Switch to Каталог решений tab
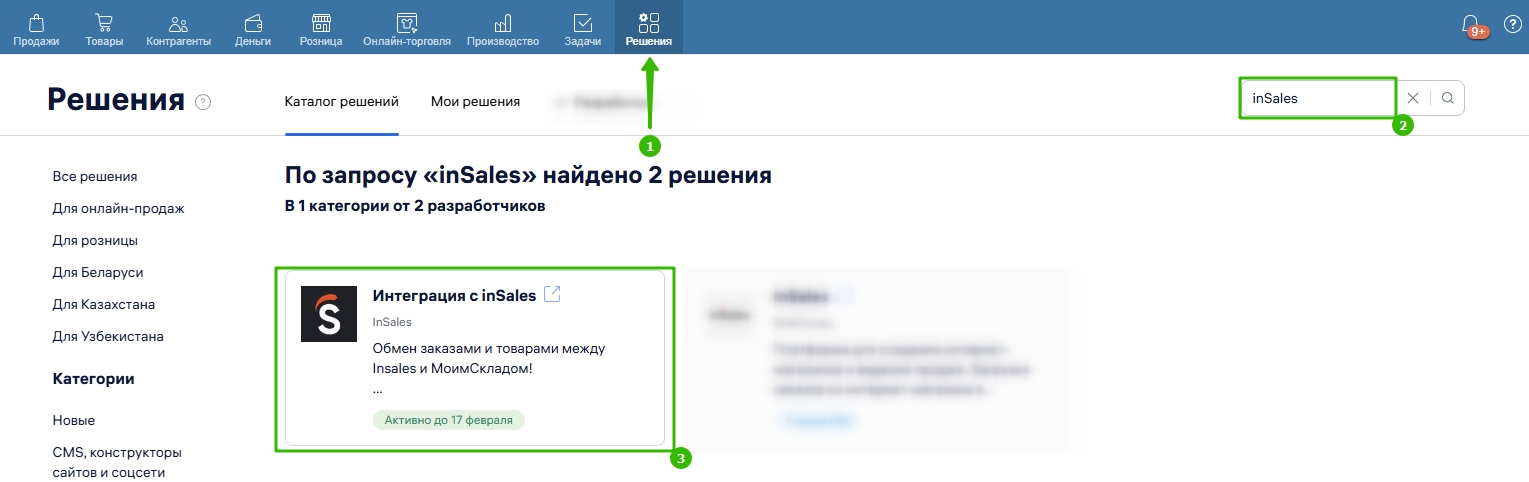Image resolution: width=1529 pixels, height=482 pixels. (342, 101)
